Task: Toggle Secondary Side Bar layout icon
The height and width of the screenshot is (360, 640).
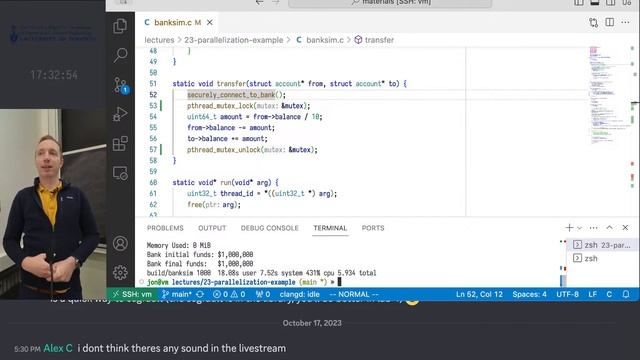Action: point(611,2)
